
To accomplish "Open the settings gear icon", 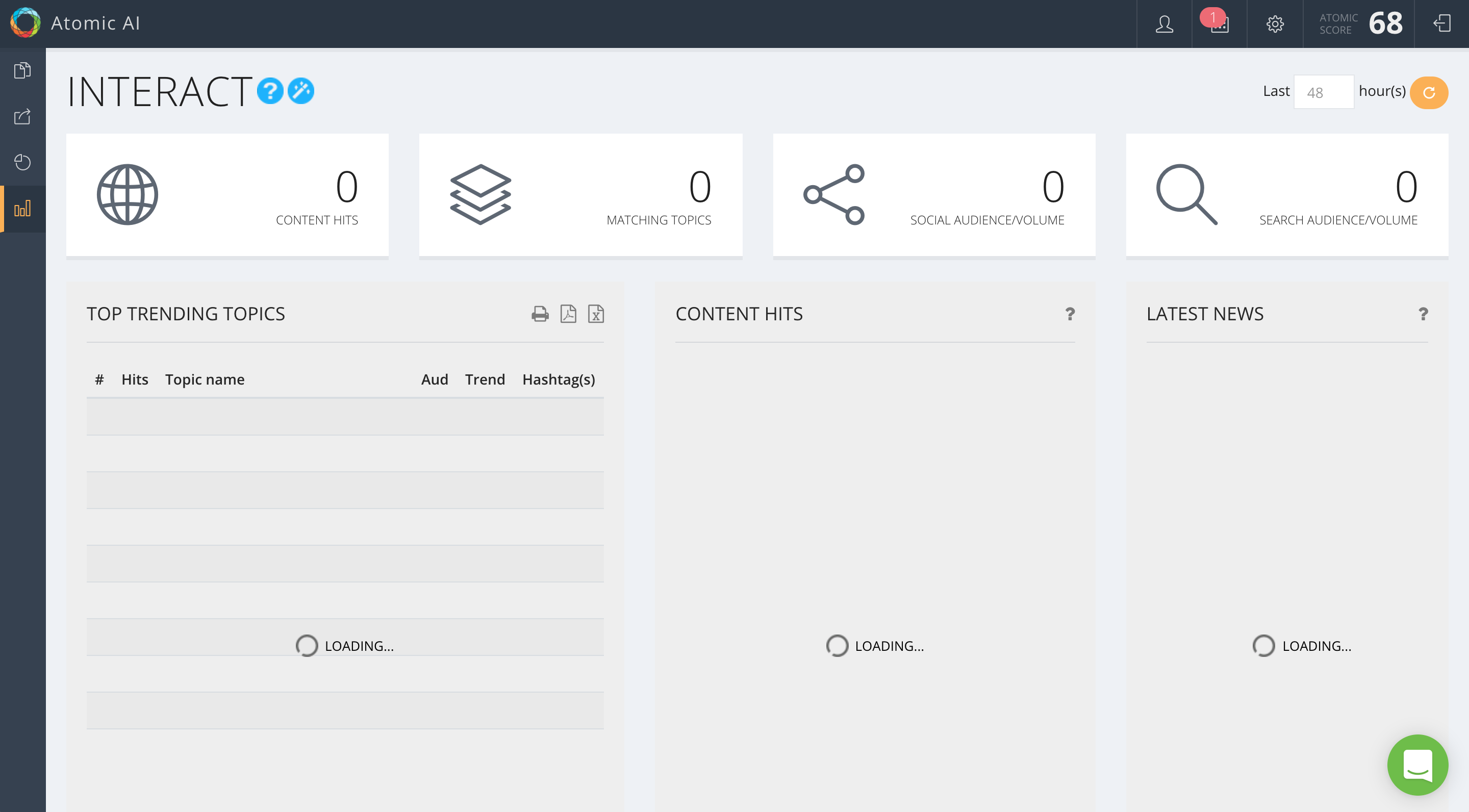I will [1275, 24].
